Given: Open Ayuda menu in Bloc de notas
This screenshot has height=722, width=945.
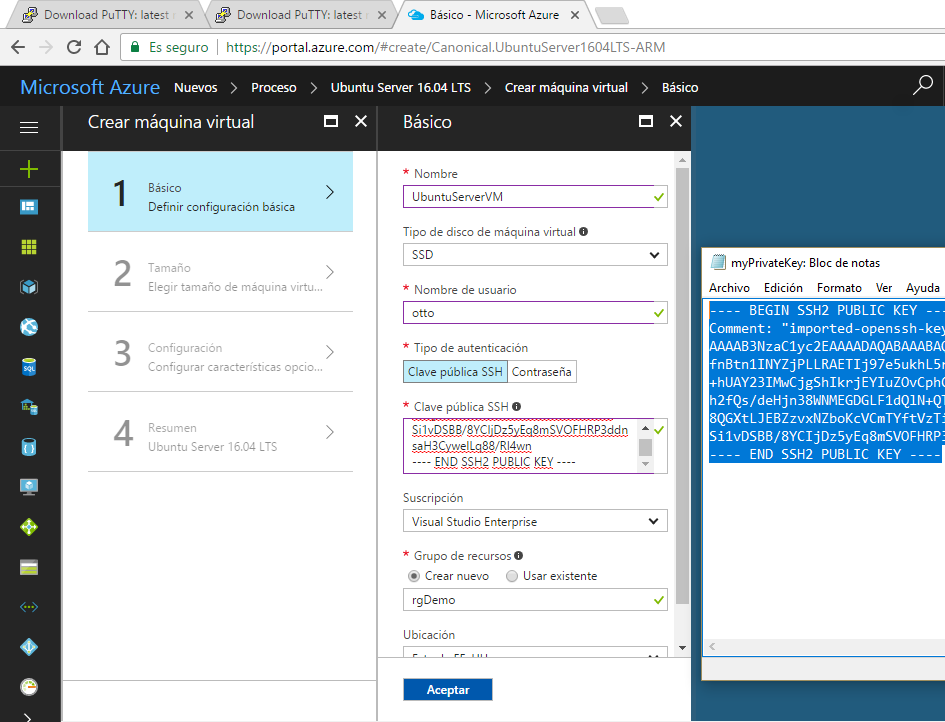Looking at the screenshot, I should pos(923,288).
